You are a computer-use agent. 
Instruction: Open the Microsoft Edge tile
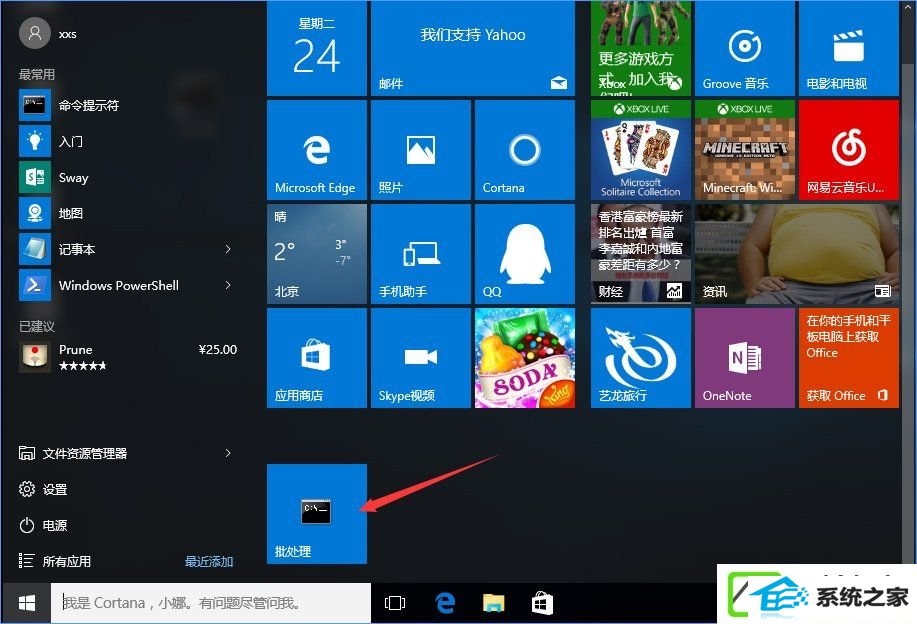coord(316,150)
